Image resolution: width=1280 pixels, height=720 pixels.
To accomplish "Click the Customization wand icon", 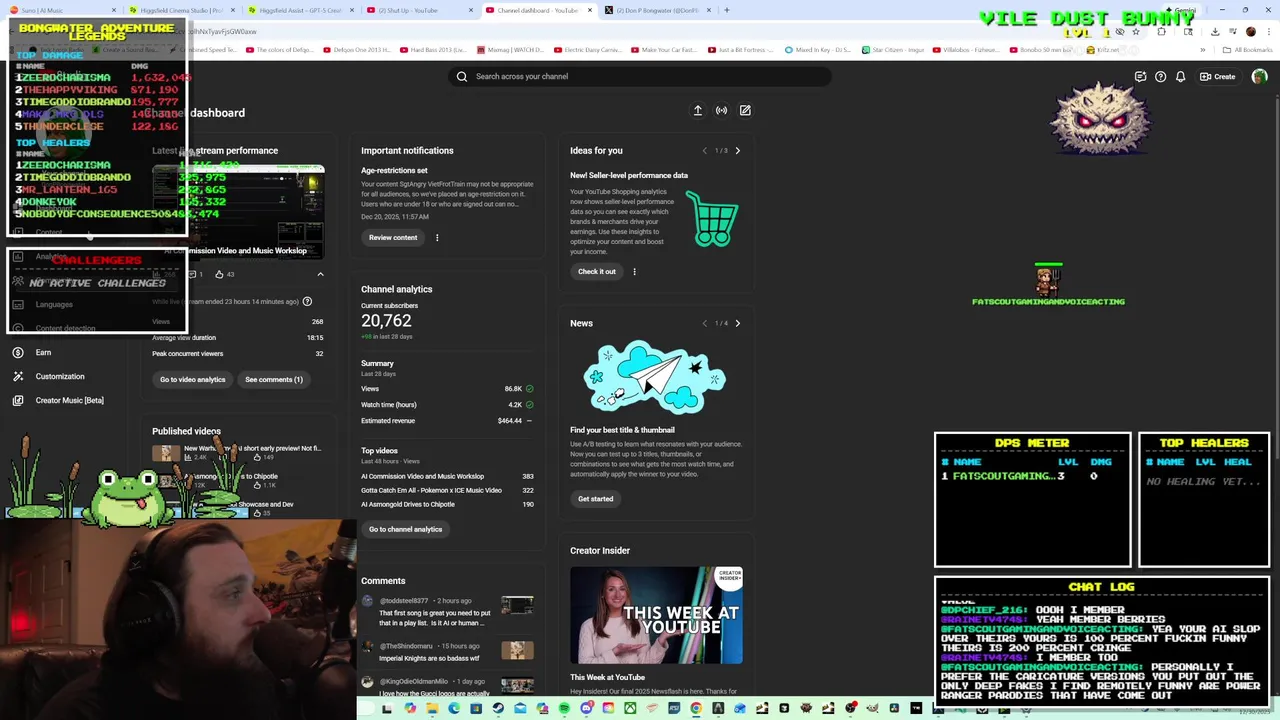I will 18,376.
